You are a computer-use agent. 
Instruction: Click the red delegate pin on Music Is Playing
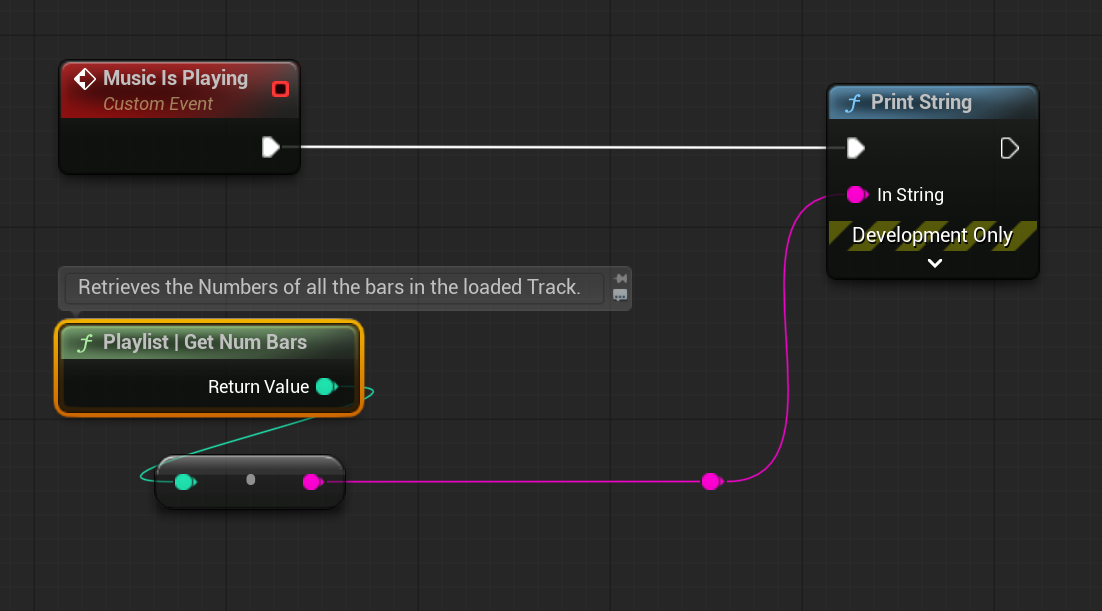[x=280, y=89]
